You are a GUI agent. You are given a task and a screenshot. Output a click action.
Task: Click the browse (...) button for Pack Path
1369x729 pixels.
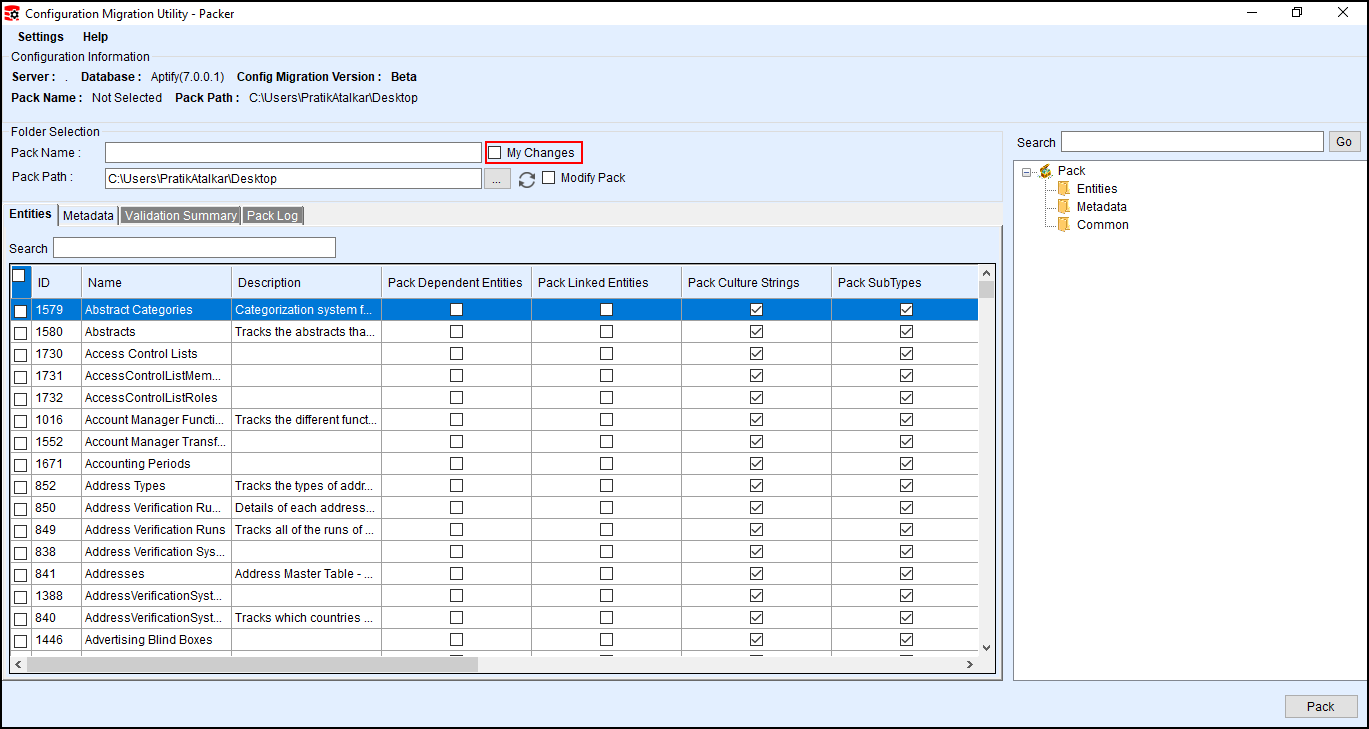point(497,179)
